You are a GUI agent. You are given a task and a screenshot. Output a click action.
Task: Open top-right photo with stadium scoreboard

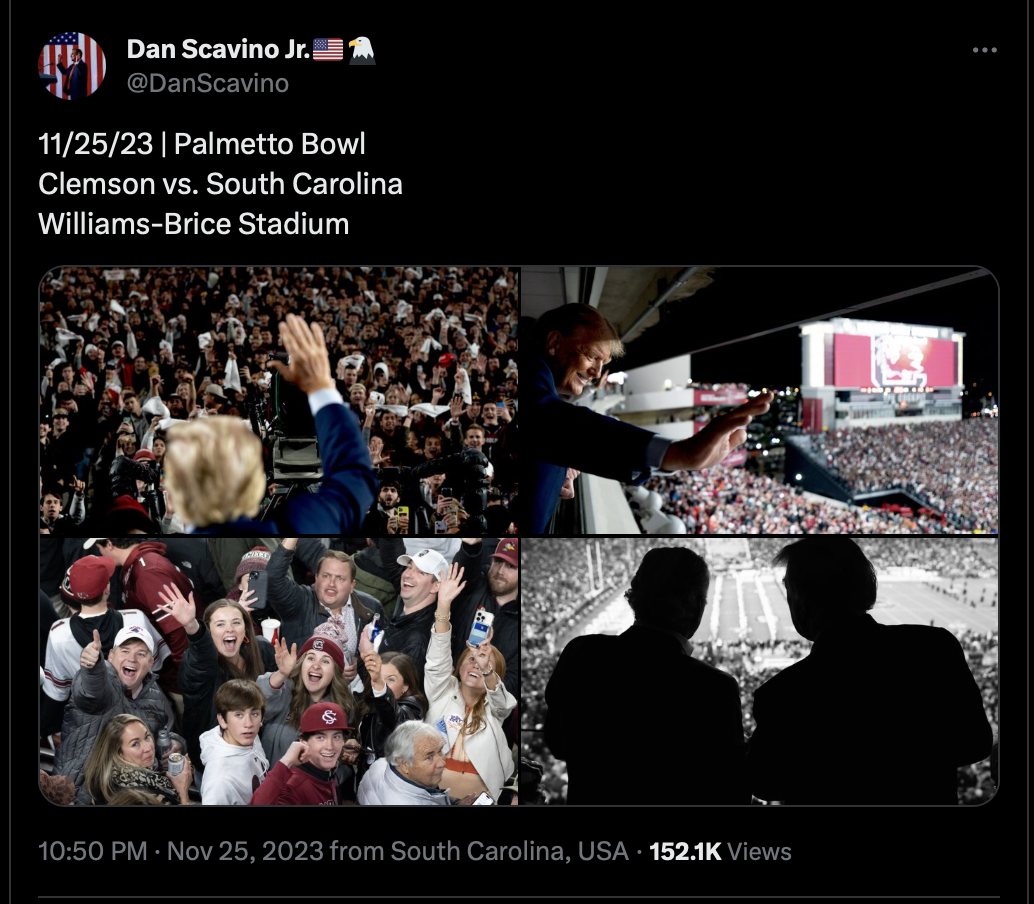pyautogui.click(x=760, y=400)
